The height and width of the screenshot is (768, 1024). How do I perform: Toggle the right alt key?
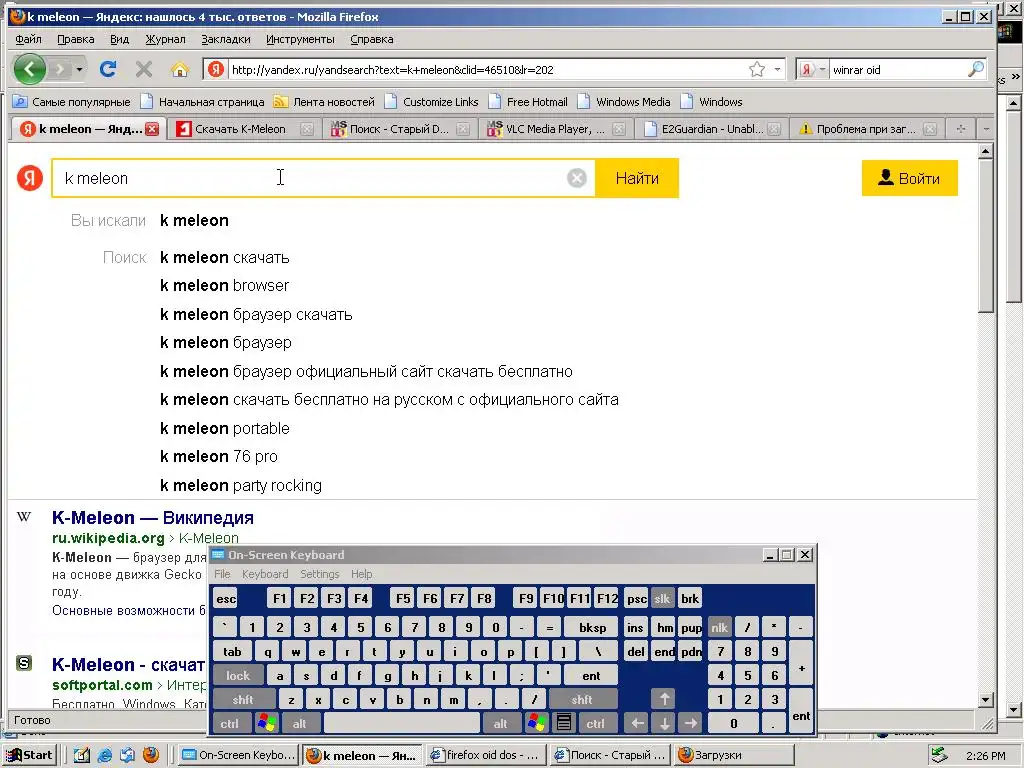pyautogui.click(x=500, y=724)
